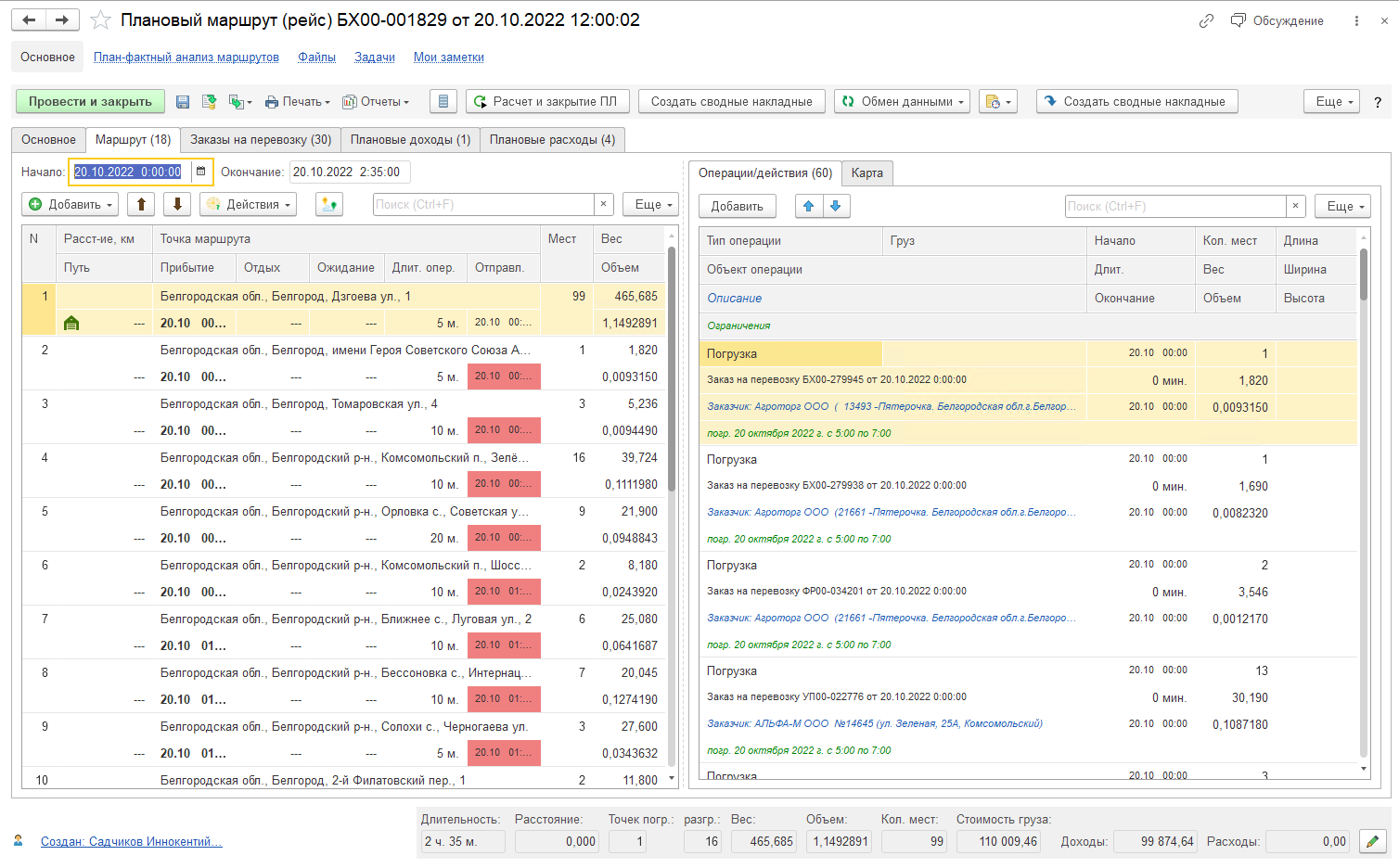1399x868 pixels.
Task: Click the route points search field
Action: (x=483, y=204)
